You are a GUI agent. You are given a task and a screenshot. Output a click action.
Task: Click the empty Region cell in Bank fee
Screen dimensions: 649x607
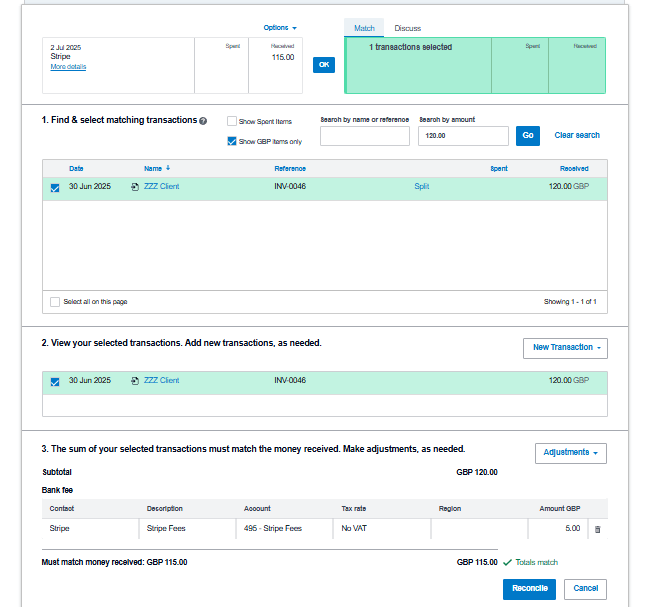click(x=479, y=529)
